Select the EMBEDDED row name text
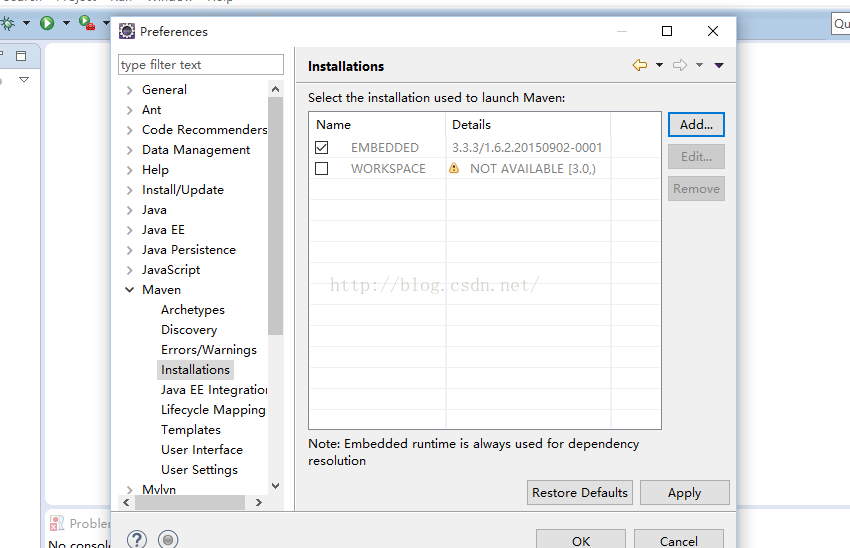This screenshot has height=548, width=850. 385,147
